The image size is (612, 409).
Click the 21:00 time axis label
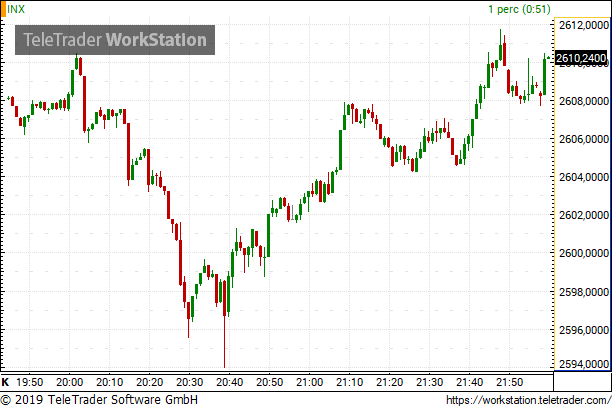[310, 382]
